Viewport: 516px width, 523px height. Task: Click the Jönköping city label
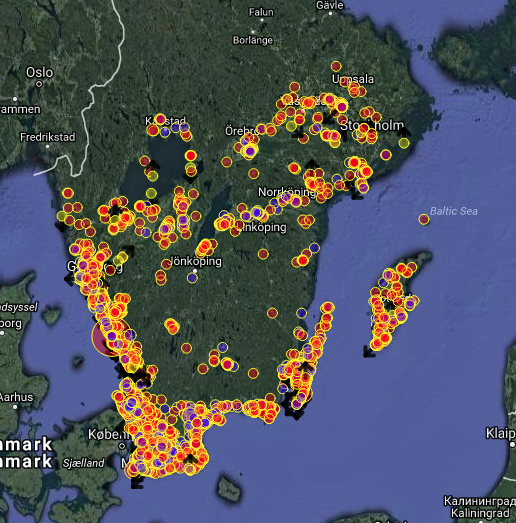click(196, 261)
